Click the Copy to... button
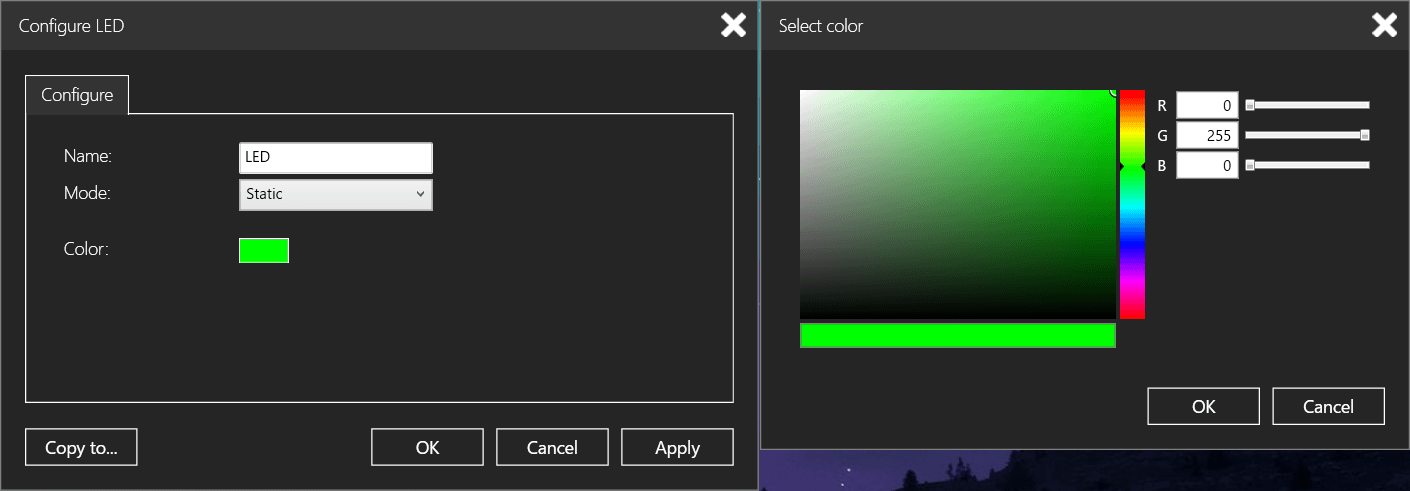The height and width of the screenshot is (491, 1410). pyautogui.click(x=81, y=447)
